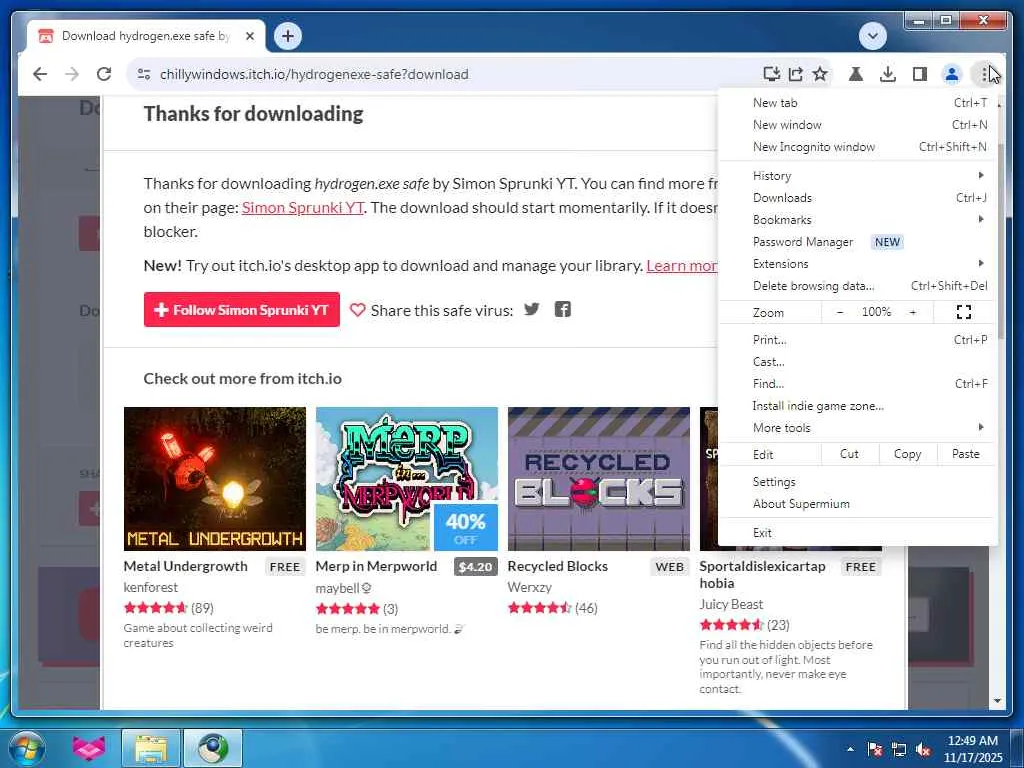Image resolution: width=1024 pixels, height=768 pixels.
Task: Open Recycled Blocks game thumbnail
Action: [598, 479]
